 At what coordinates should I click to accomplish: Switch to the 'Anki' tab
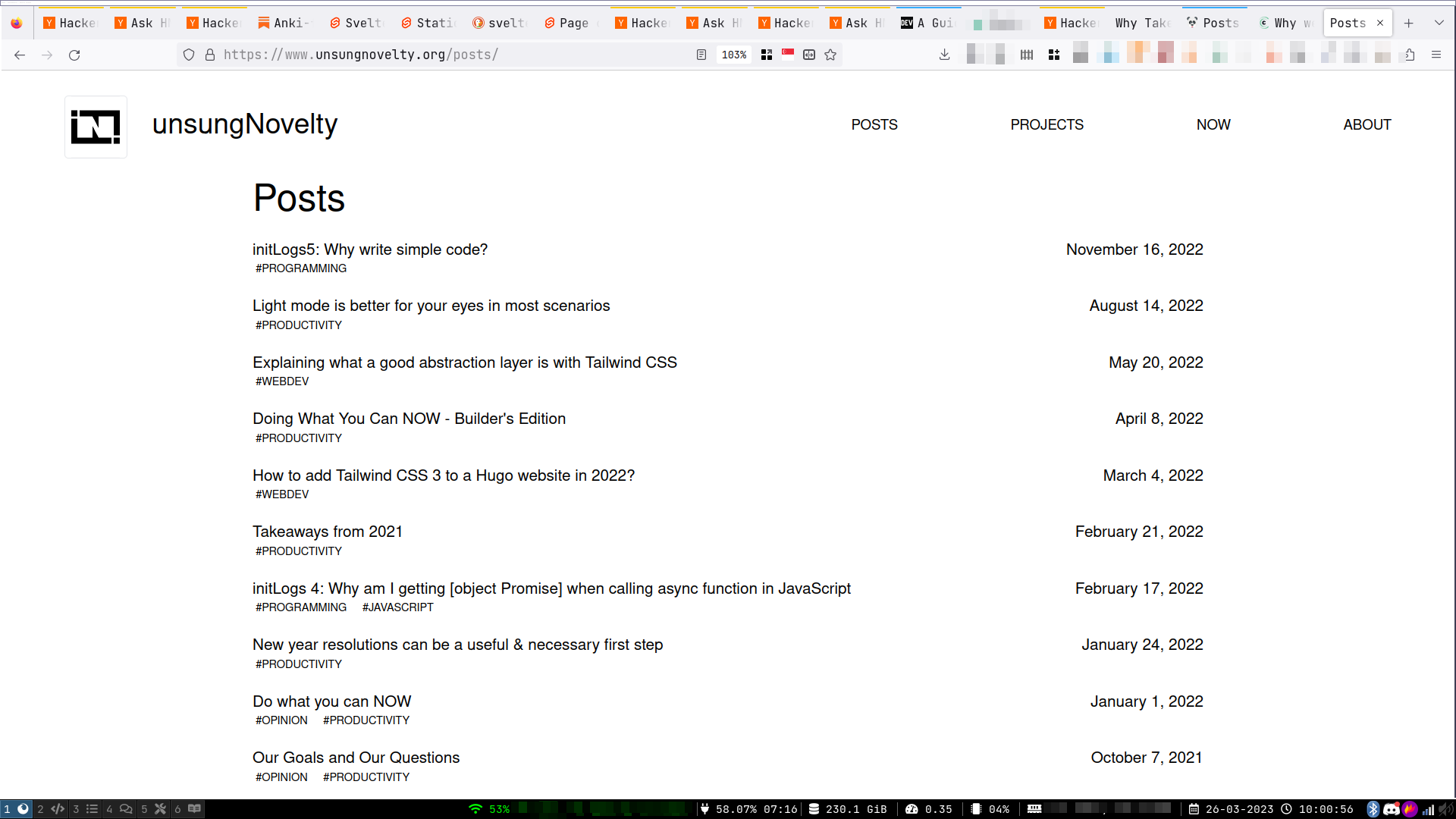point(285,23)
